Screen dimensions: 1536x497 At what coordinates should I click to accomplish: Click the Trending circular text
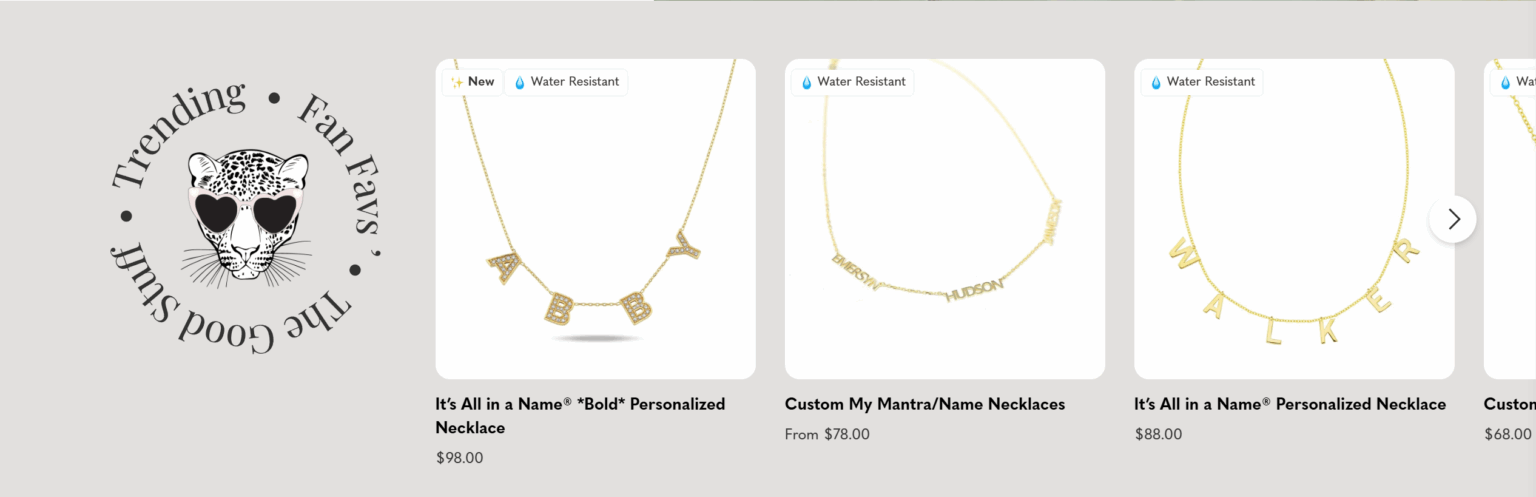pyautogui.click(x=176, y=137)
